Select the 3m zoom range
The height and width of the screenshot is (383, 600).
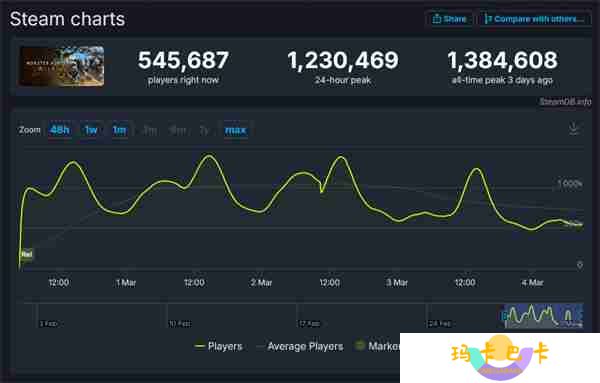(x=150, y=130)
